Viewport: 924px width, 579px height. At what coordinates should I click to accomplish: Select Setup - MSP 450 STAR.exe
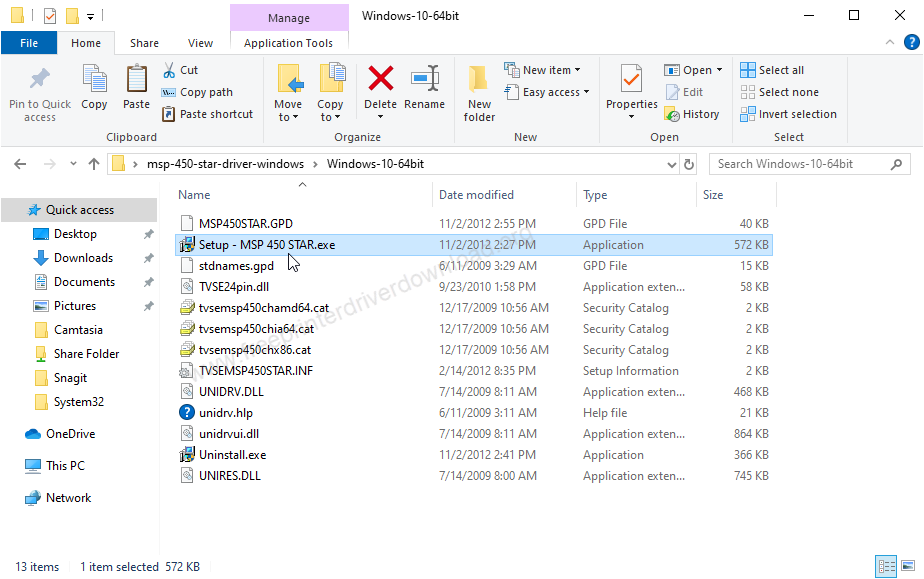point(474,245)
